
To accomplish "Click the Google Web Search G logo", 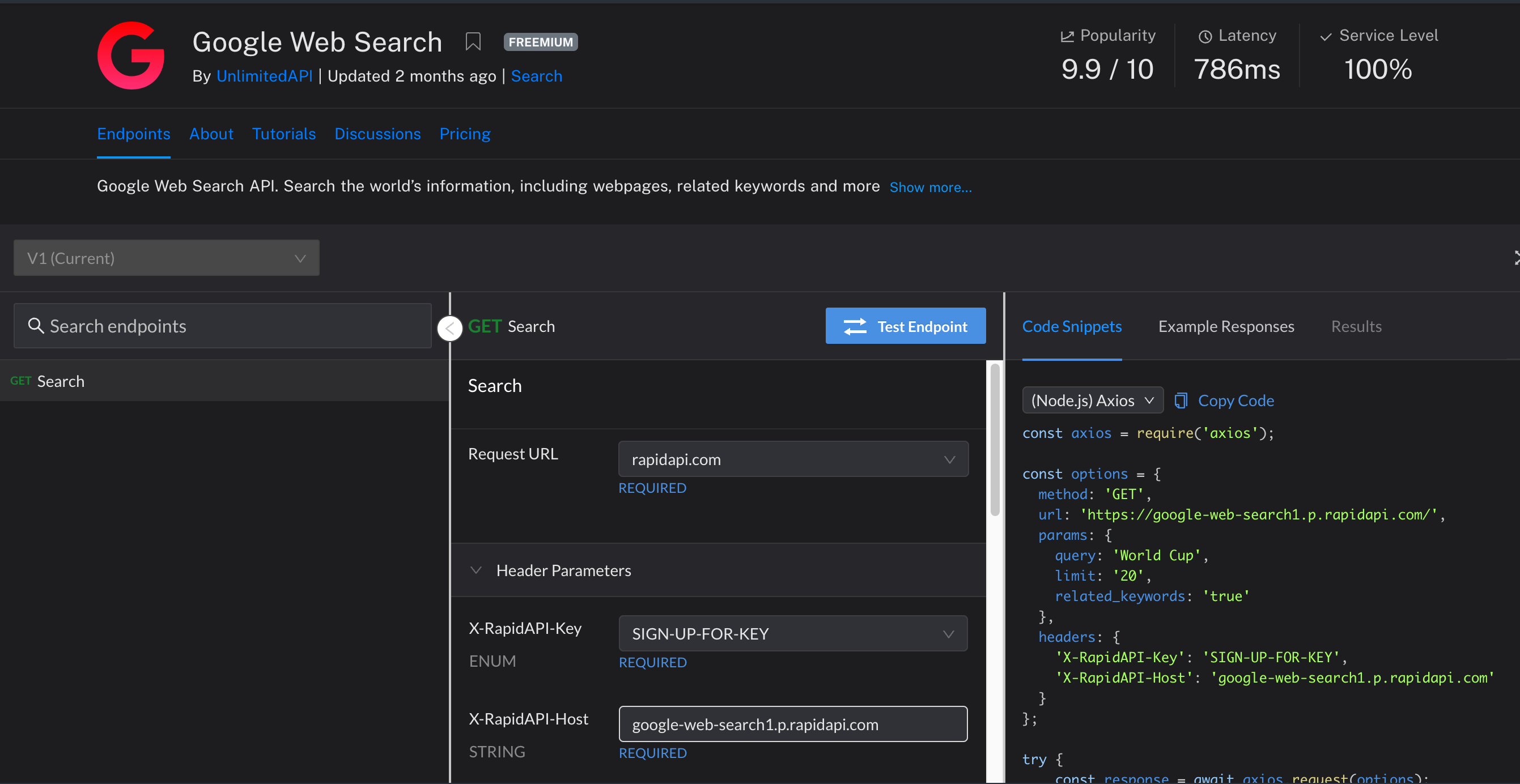I will click(131, 56).
